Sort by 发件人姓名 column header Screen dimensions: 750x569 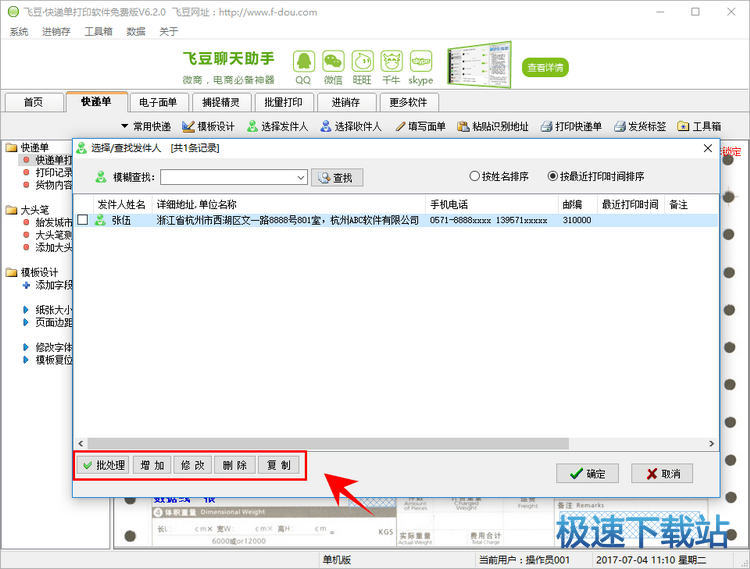(122, 205)
